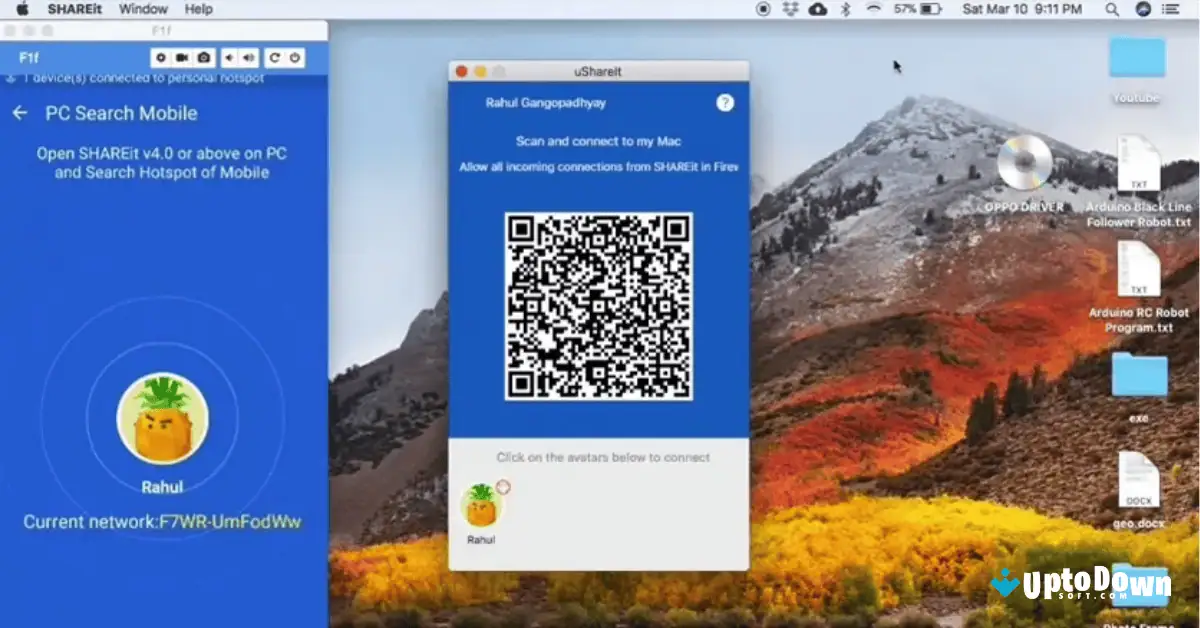Go back using the PC Search Mobile arrow
The width and height of the screenshot is (1200, 628).
pyautogui.click(x=21, y=113)
